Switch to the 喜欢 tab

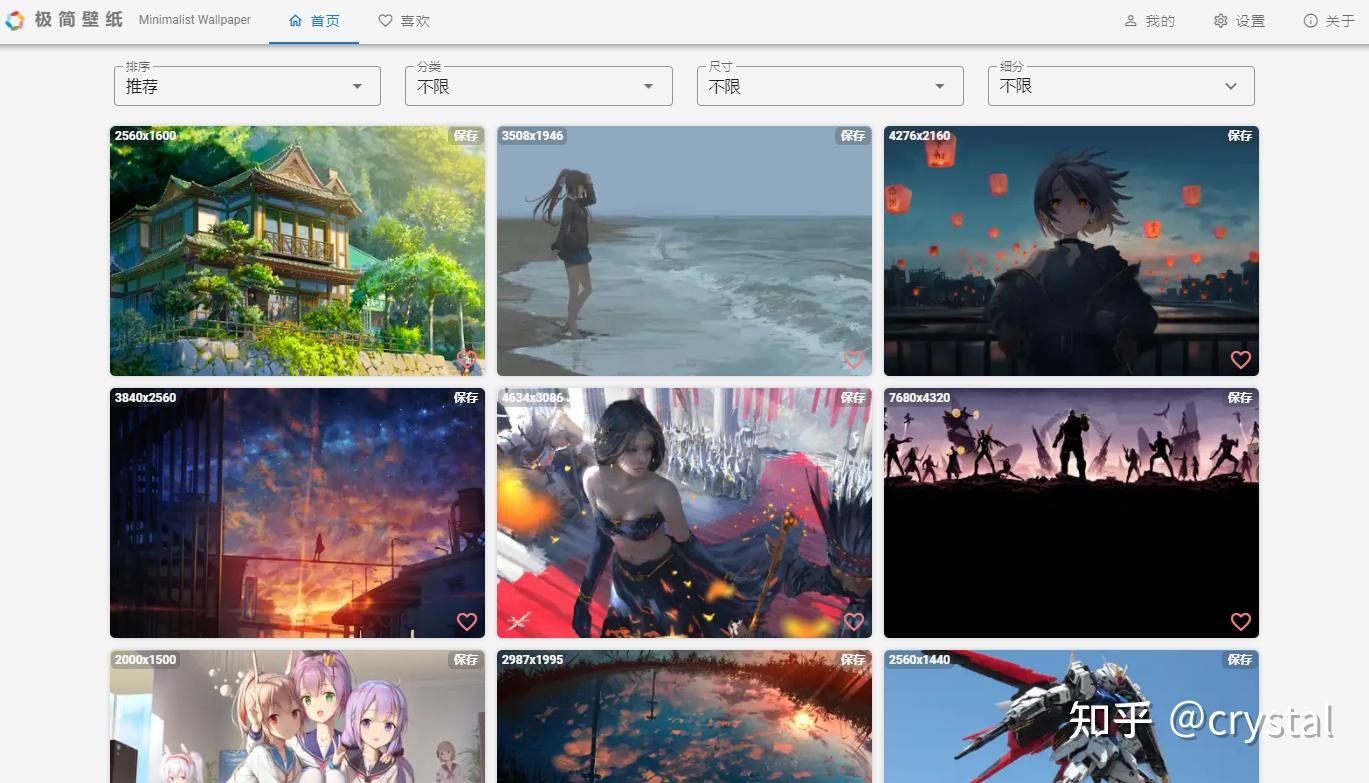404,21
